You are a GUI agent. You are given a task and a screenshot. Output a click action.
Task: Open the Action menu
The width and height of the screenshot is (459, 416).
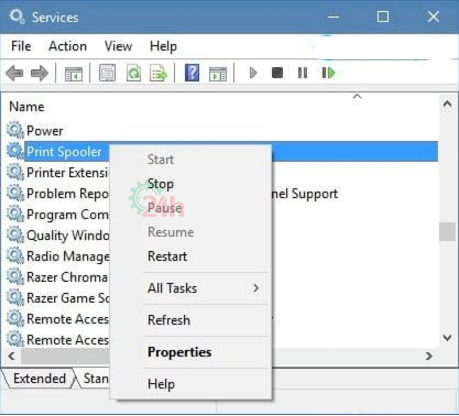(68, 46)
